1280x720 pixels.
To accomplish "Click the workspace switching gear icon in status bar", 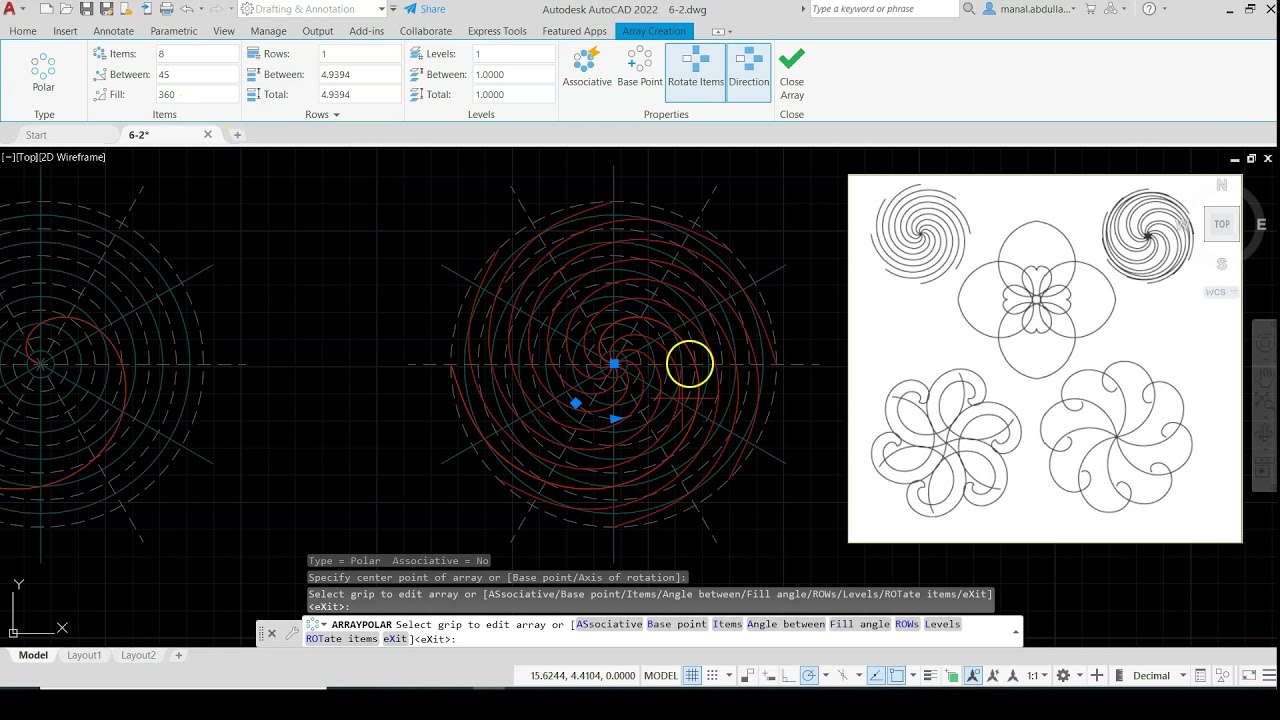I will coord(1063,676).
